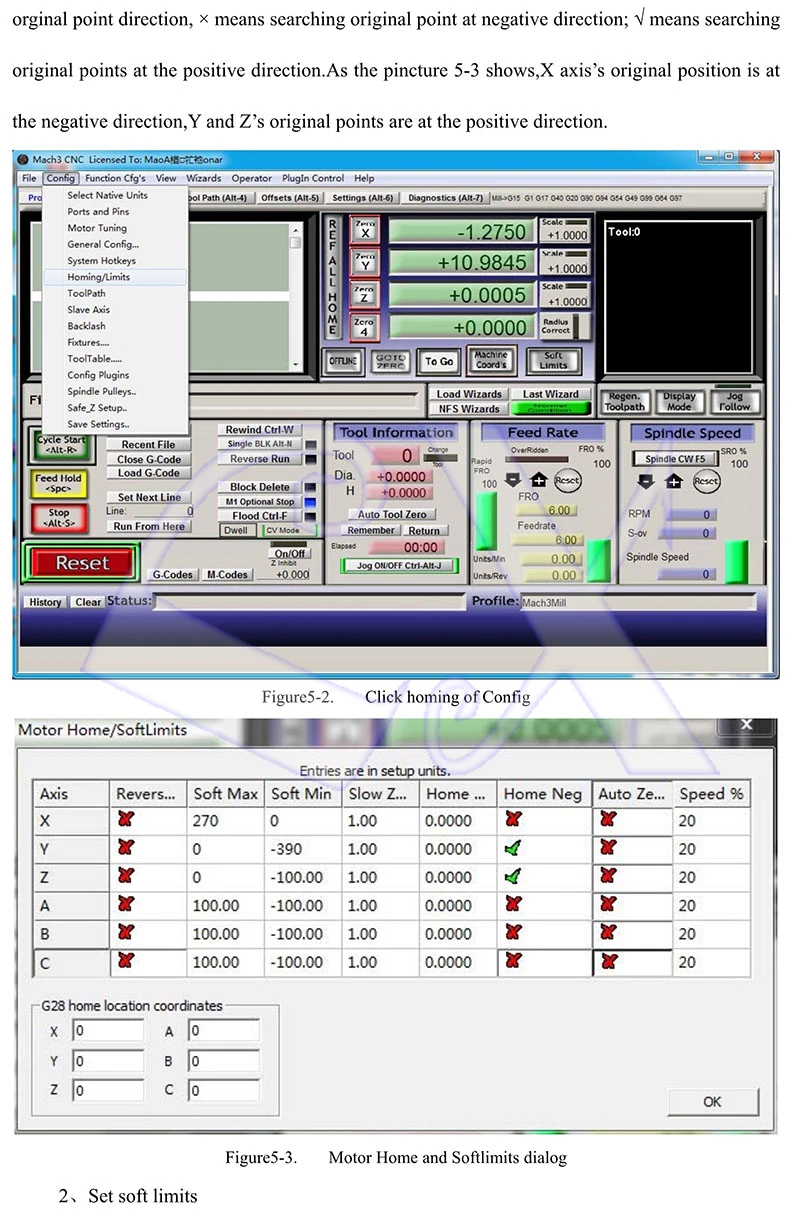
Task: Toggle the OFFLINE button
Action: [343, 361]
